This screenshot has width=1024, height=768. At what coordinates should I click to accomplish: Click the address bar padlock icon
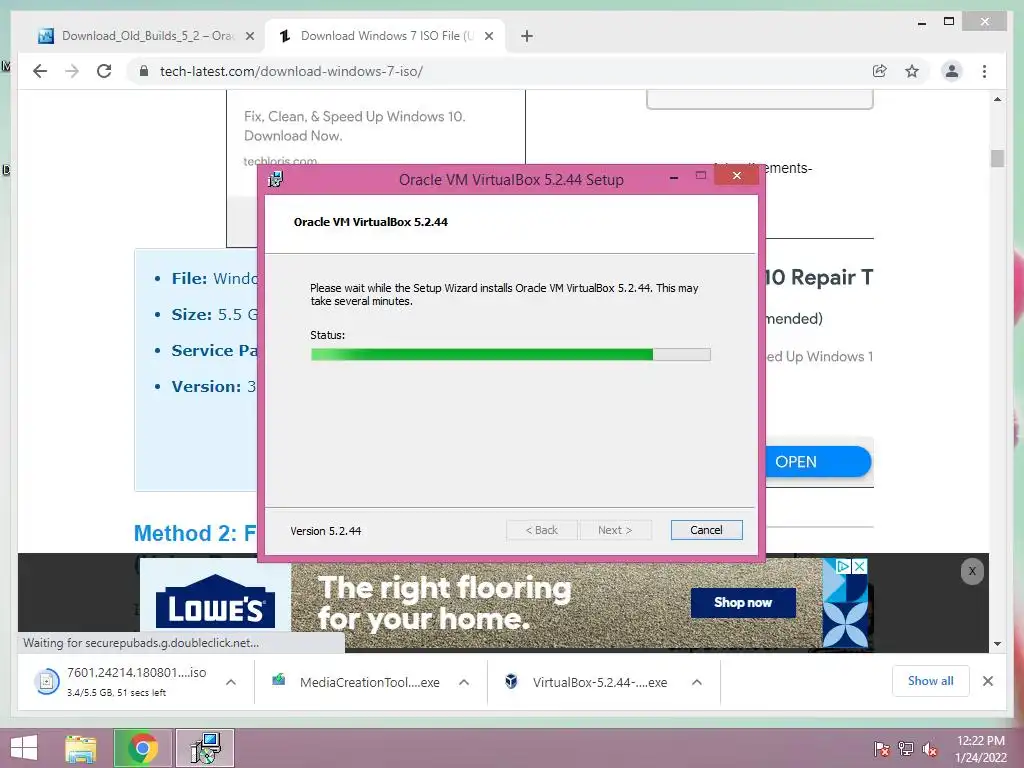[144, 71]
